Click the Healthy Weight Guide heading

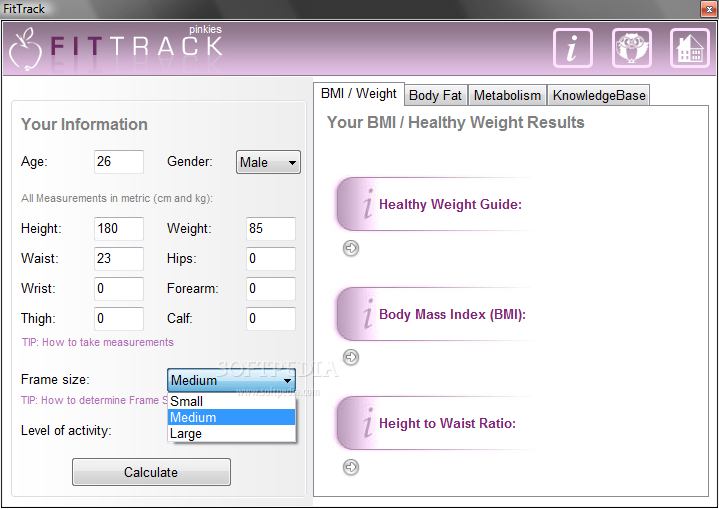click(450, 205)
